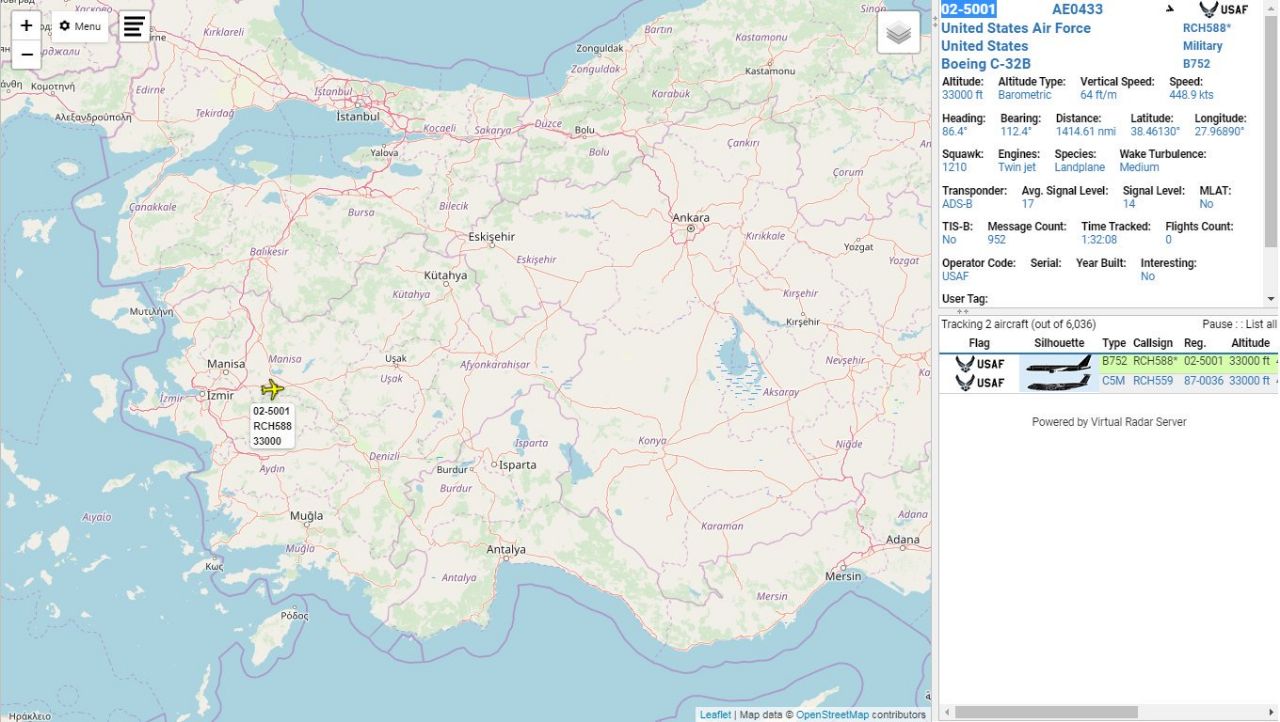The image size is (1280, 722).
Task: Click B752 type cell in list
Action: click(1114, 361)
